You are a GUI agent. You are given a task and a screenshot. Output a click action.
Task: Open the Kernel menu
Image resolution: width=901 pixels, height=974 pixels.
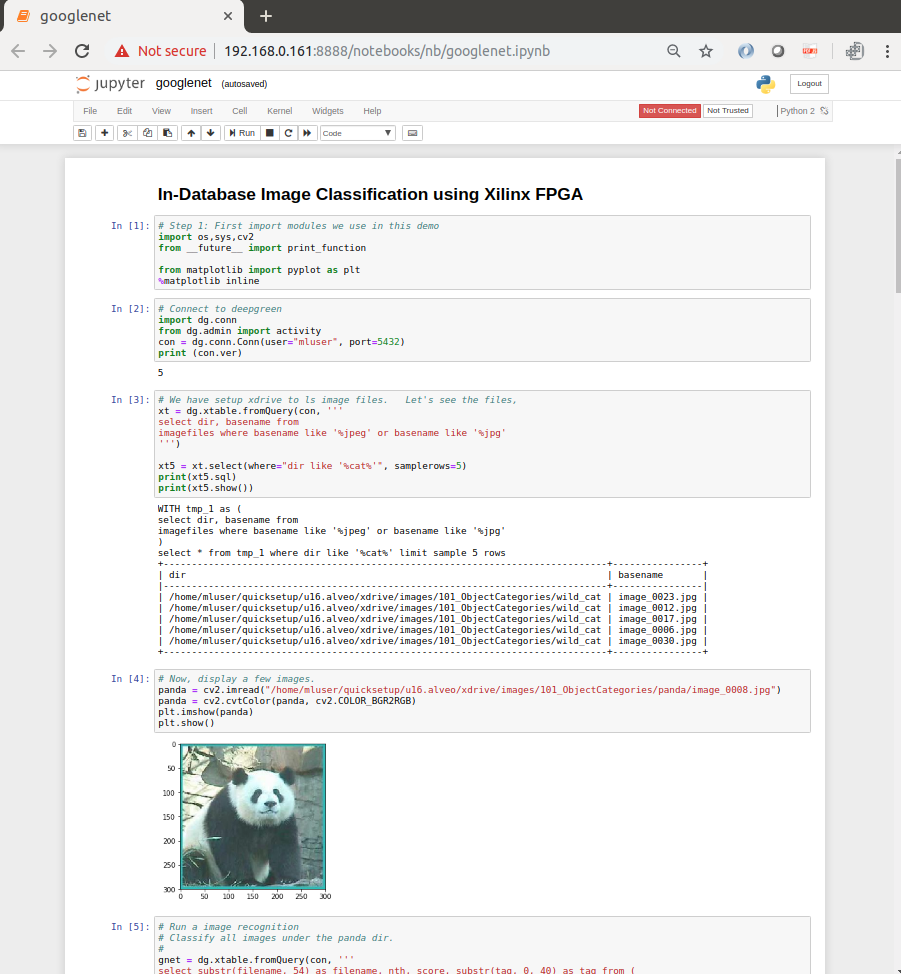(279, 111)
